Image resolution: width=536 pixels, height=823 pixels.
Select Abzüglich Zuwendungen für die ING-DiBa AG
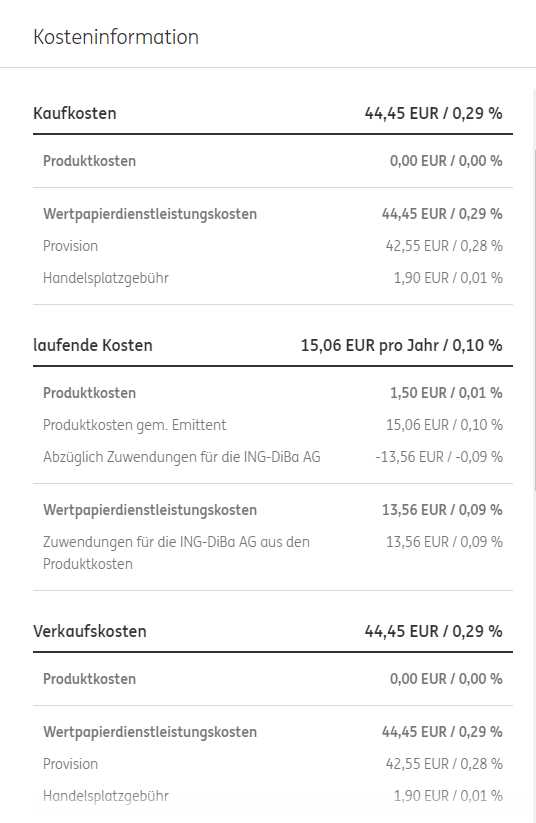click(x=182, y=457)
